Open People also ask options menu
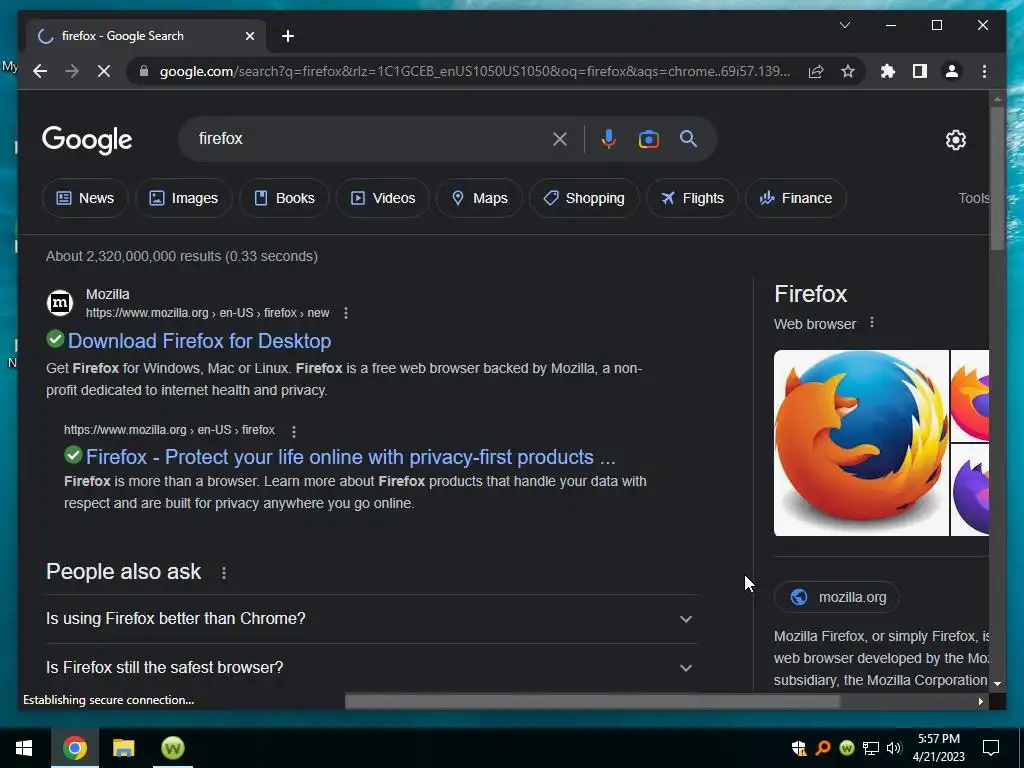This screenshot has width=1024, height=768. [x=224, y=573]
